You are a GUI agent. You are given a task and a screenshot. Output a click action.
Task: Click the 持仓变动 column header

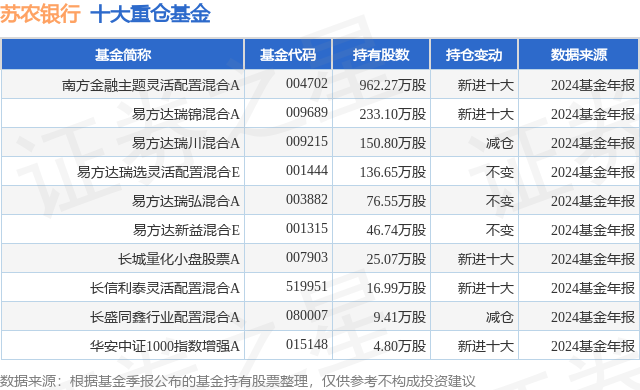[x=474, y=55]
